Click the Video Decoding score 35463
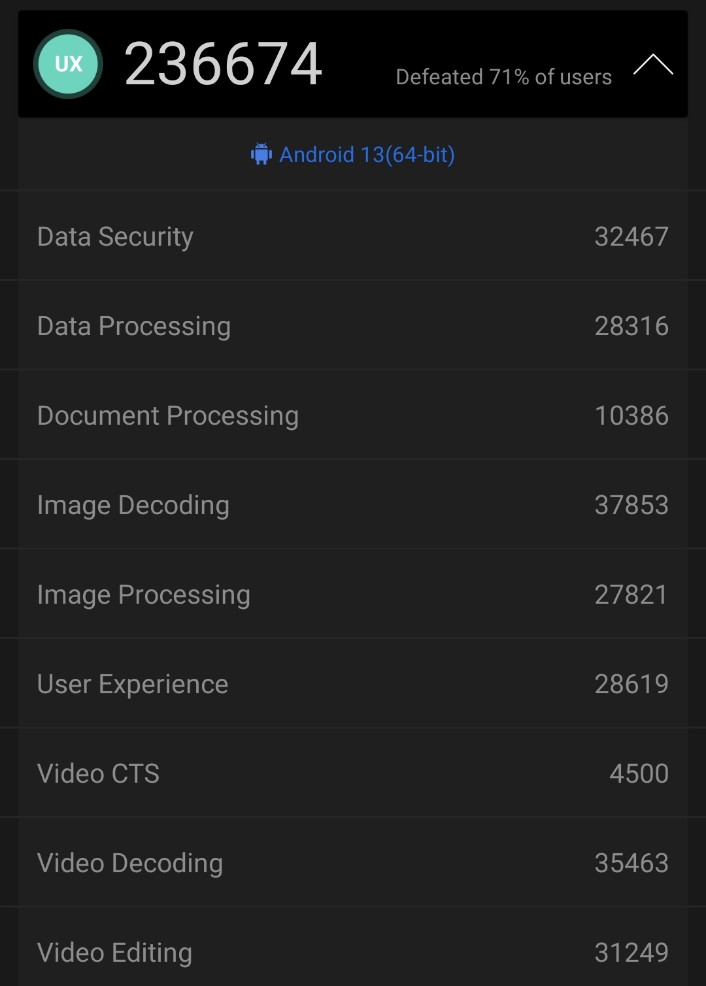 click(x=631, y=863)
